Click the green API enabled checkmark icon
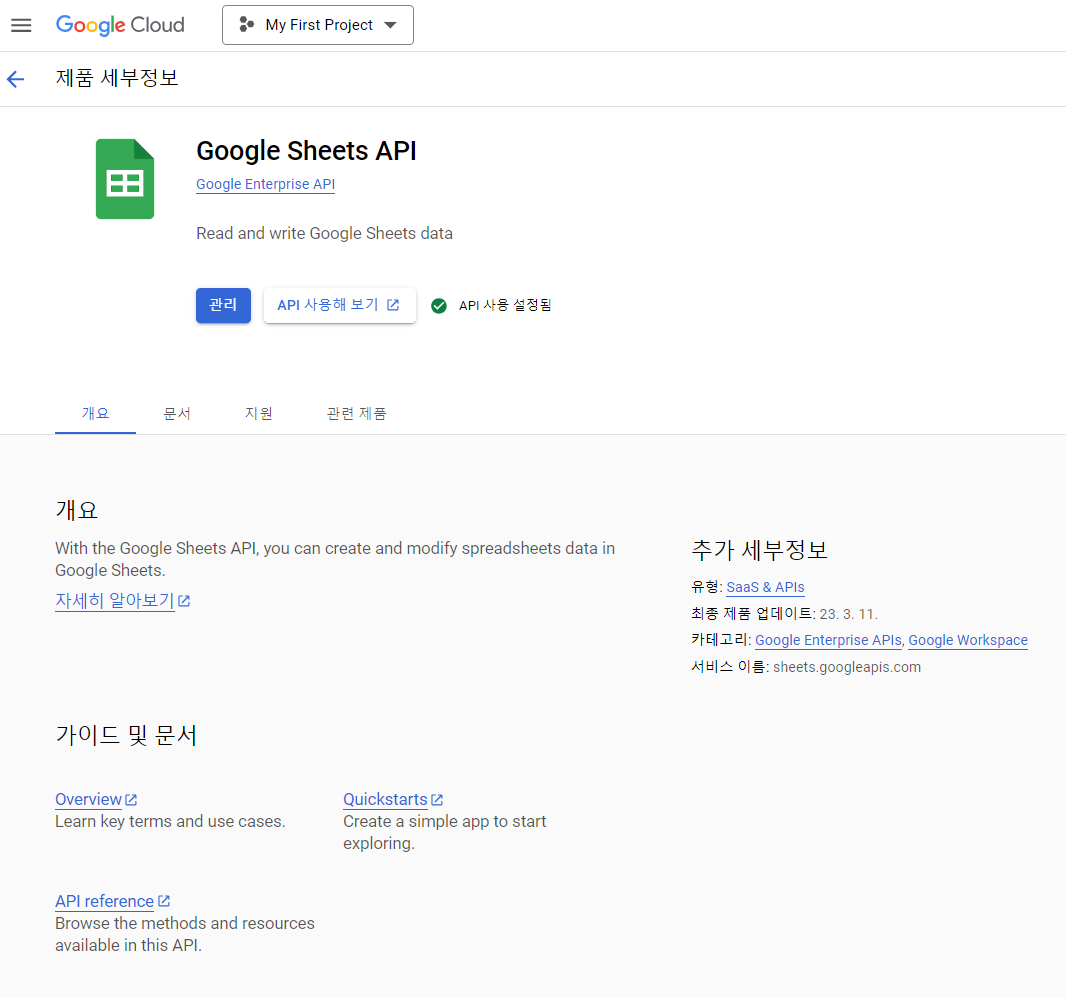This screenshot has height=998, width=1066. (439, 306)
